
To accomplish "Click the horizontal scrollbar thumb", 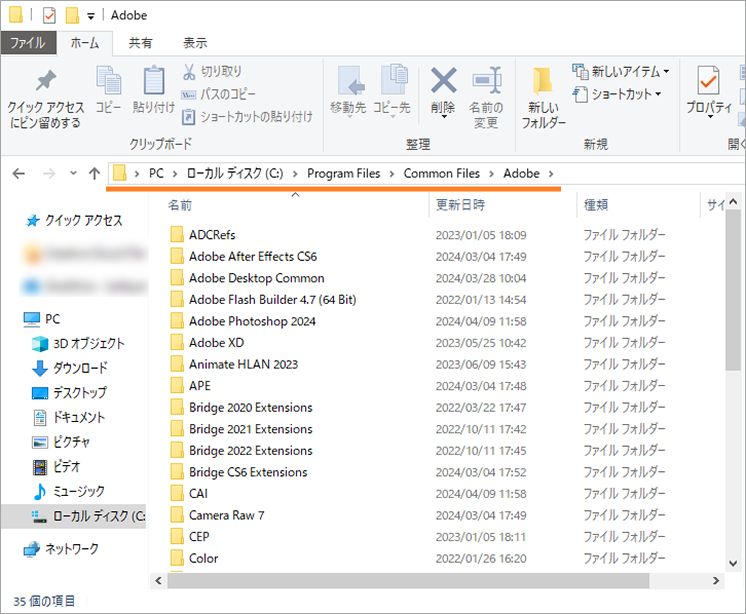I will [408, 581].
